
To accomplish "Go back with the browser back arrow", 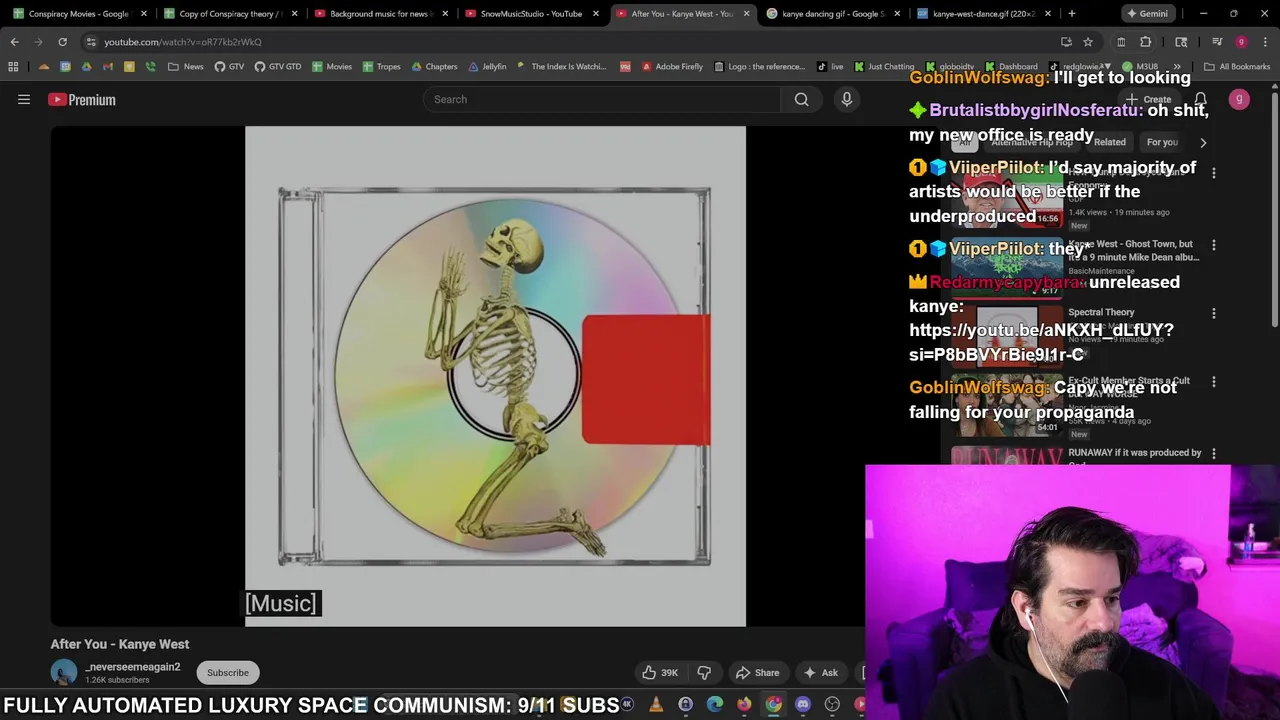I will point(14,42).
